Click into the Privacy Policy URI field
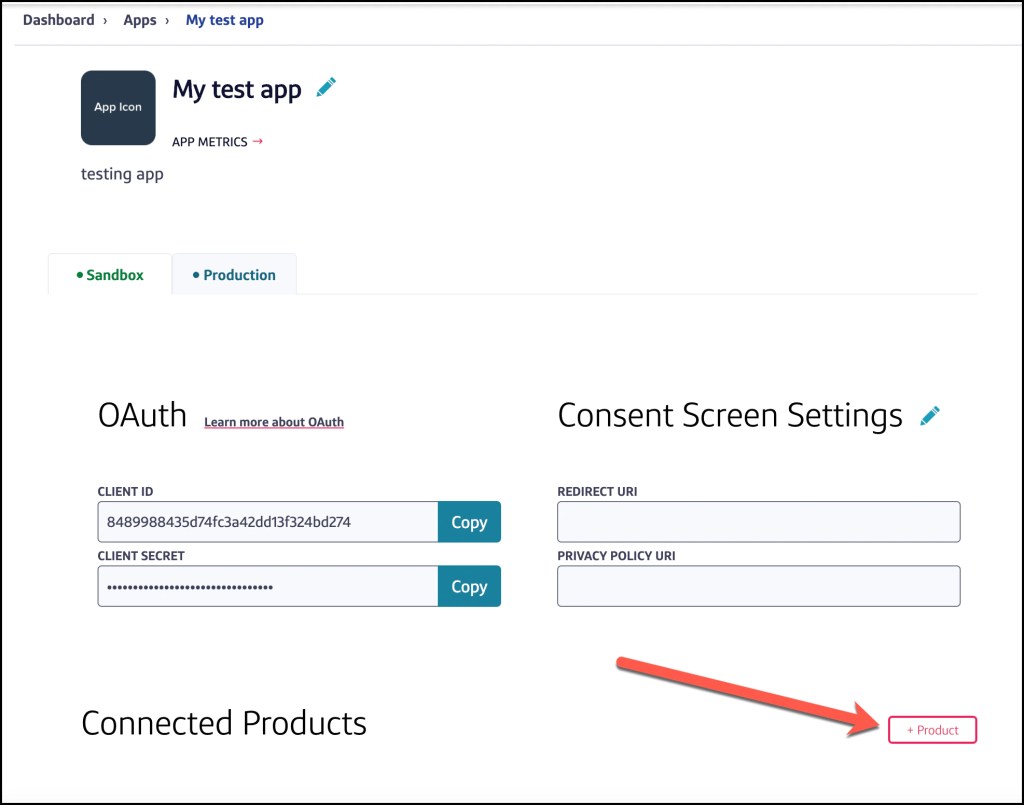1024x805 pixels. pos(758,586)
